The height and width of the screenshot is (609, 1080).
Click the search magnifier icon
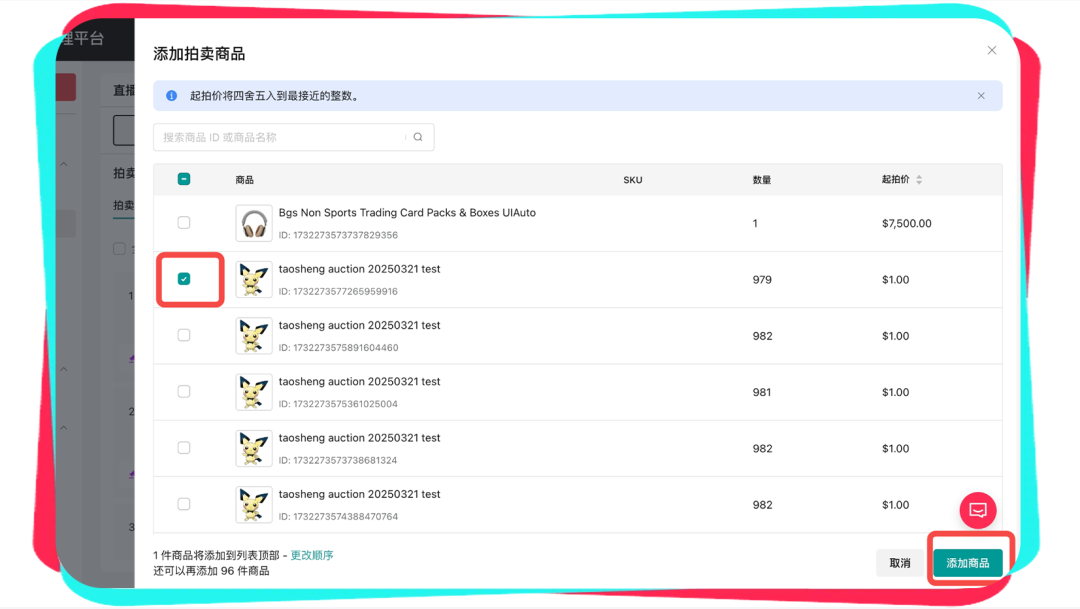pyautogui.click(x=418, y=137)
